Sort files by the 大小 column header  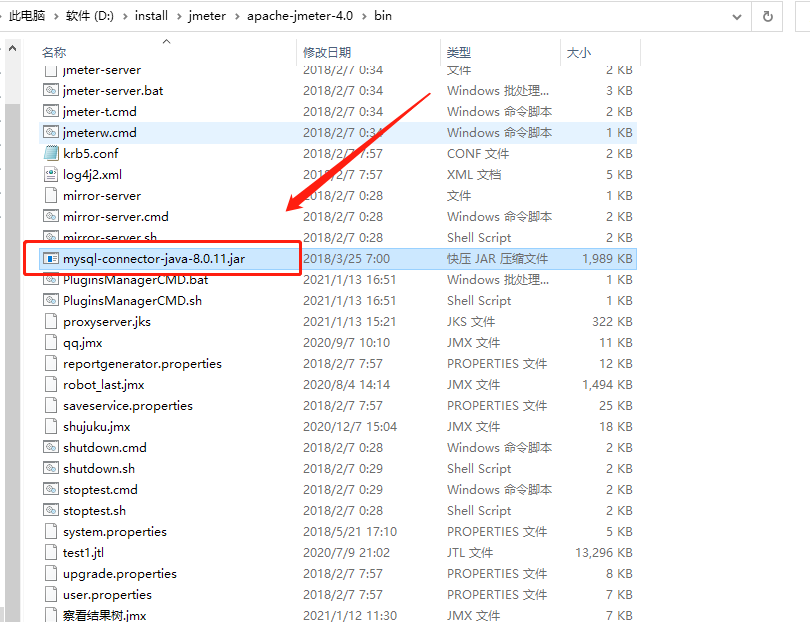pos(579,52)
